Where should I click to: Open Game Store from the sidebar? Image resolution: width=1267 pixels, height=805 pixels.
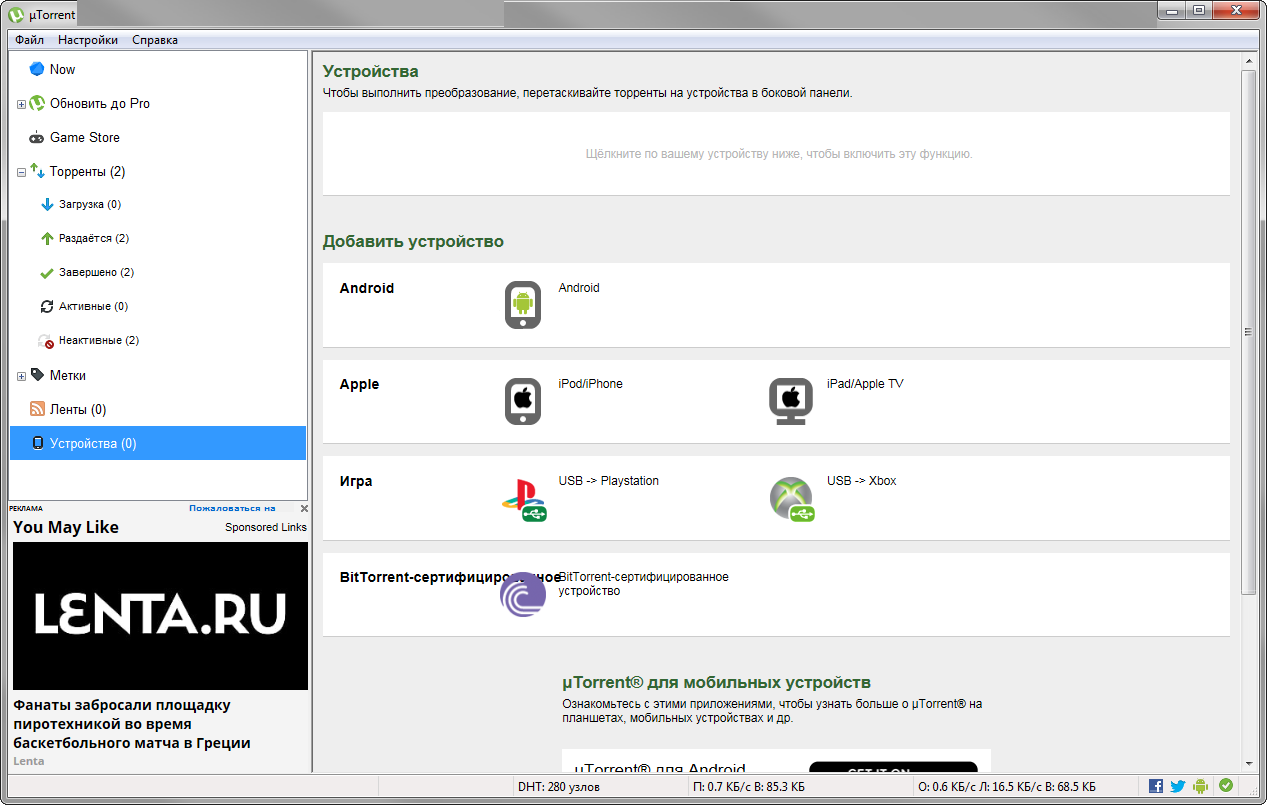(x=84, y=137)
